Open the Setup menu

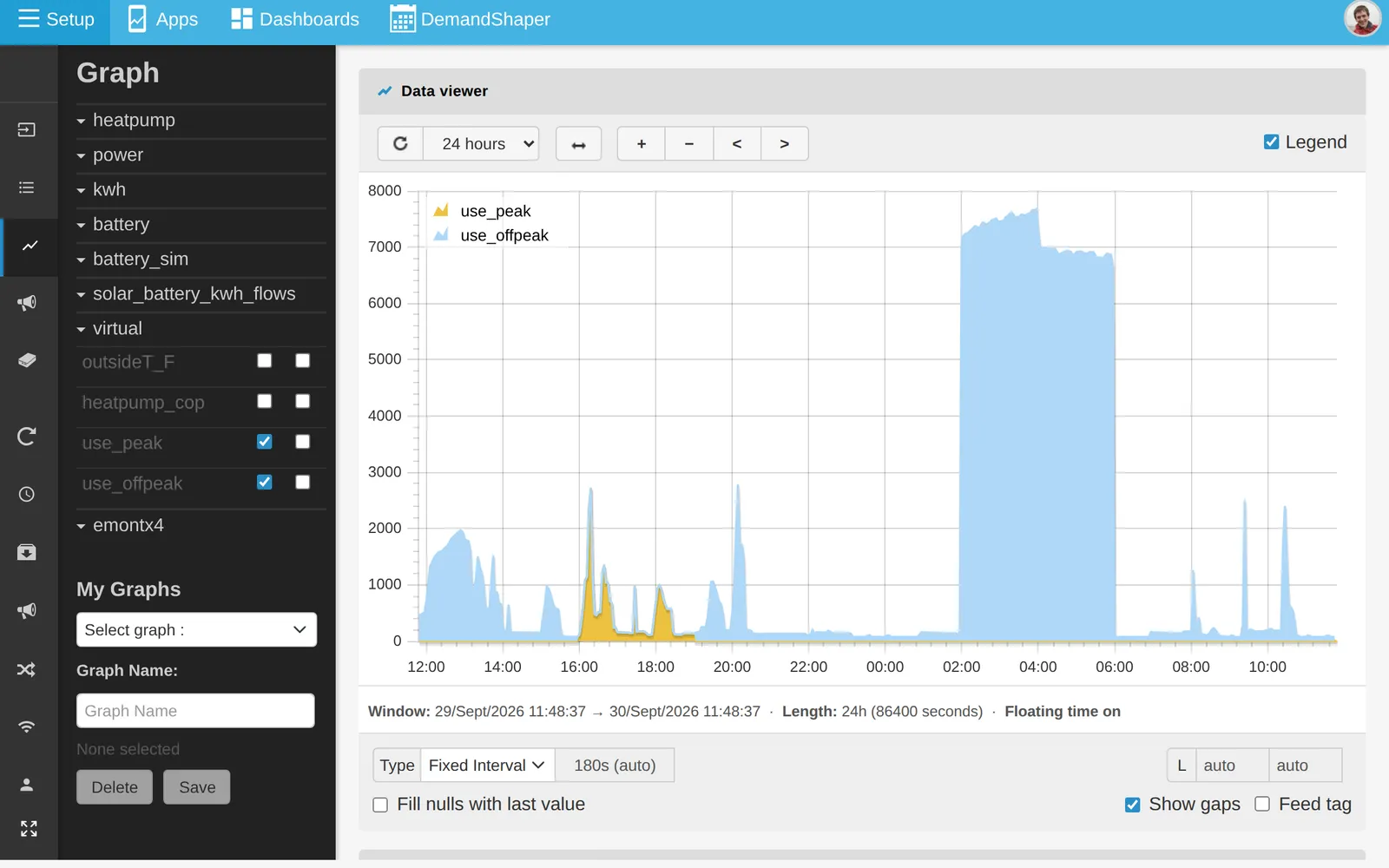tap(56, 19)
